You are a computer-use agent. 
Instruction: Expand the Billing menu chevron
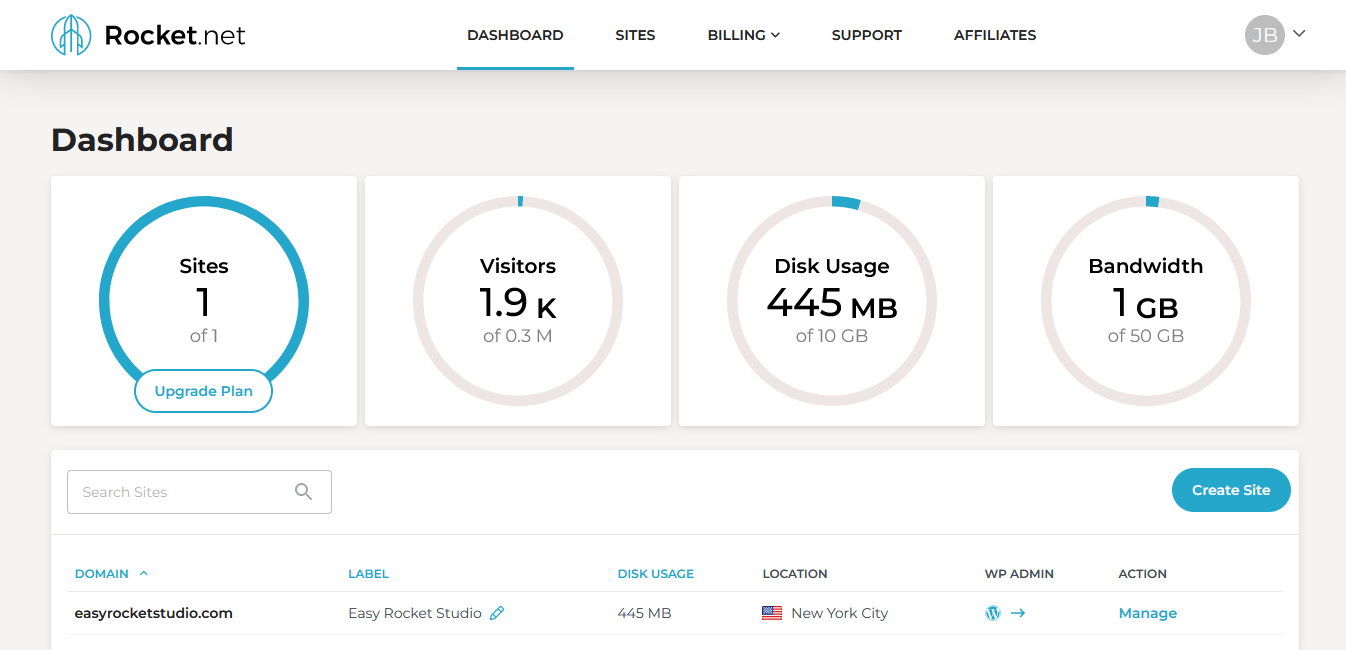pos(775,35)
